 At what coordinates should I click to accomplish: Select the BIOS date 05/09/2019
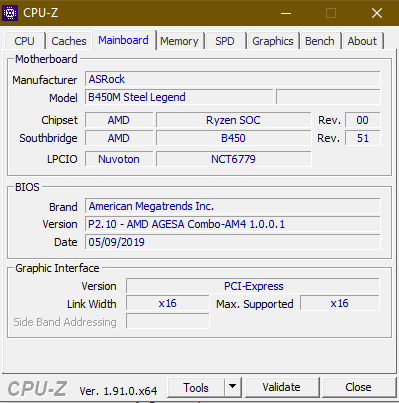232,242
